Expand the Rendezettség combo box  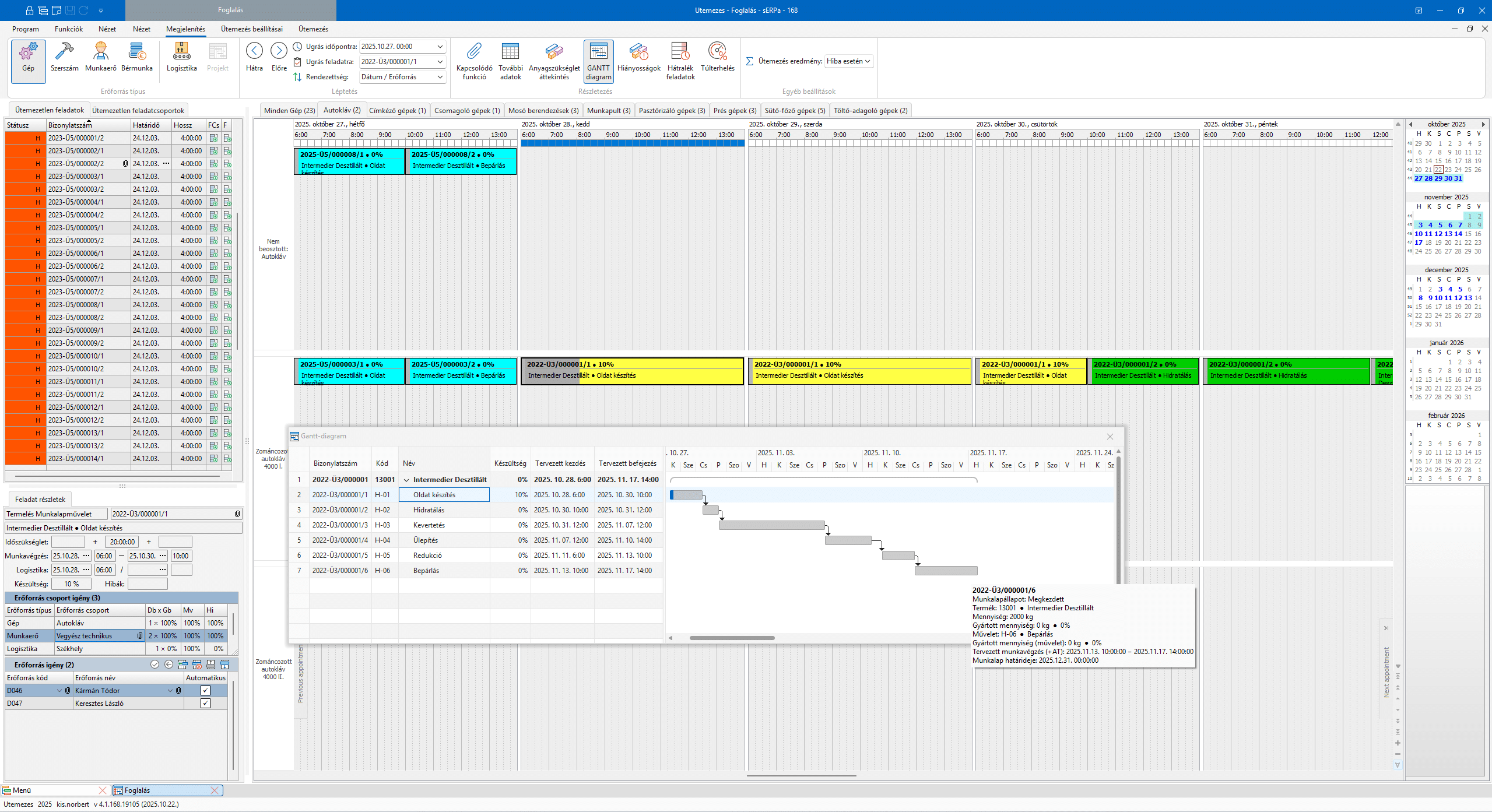point(440,77)
